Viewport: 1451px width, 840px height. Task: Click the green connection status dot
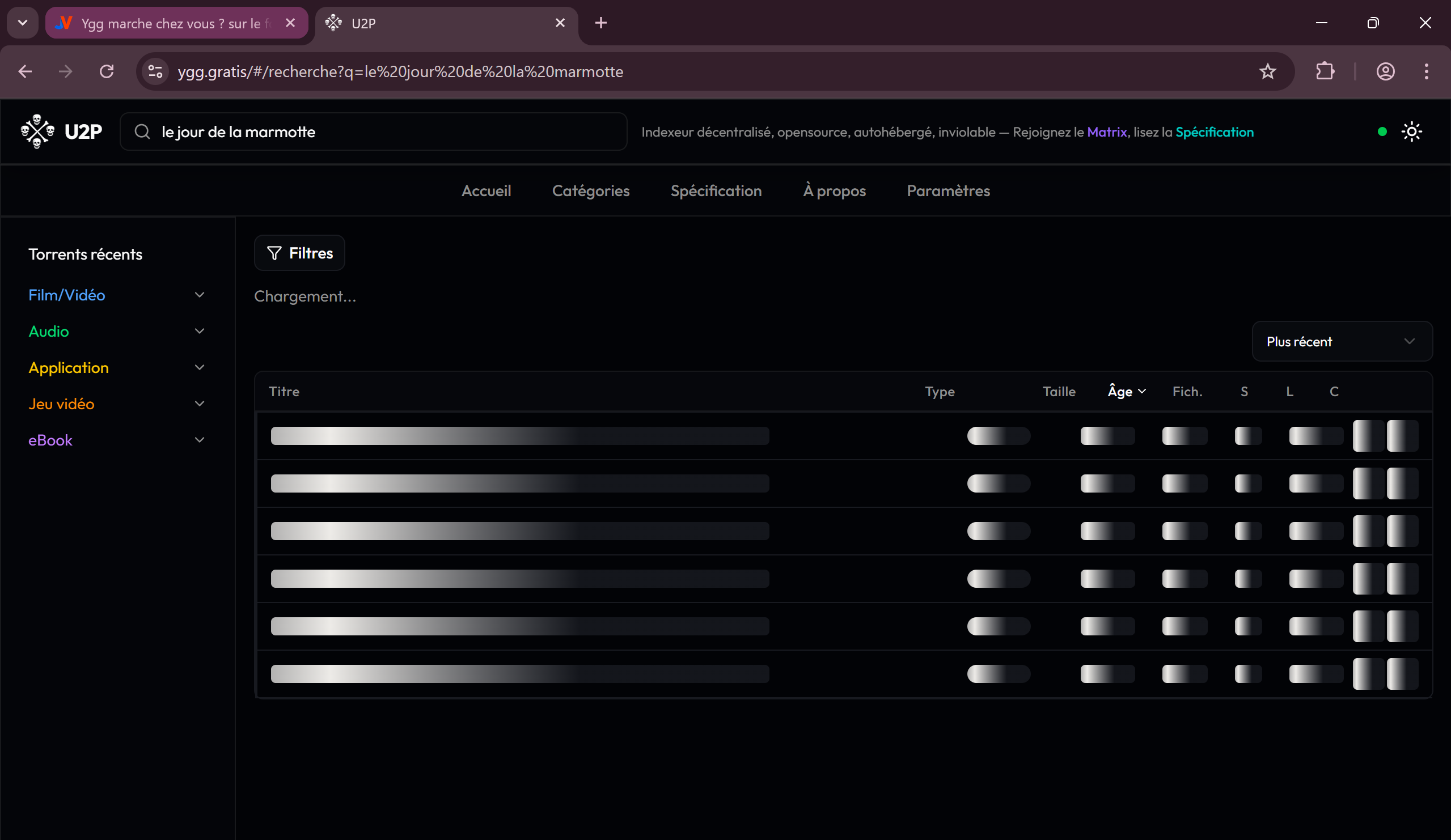pyautogui.click(x=1382, y=132)
